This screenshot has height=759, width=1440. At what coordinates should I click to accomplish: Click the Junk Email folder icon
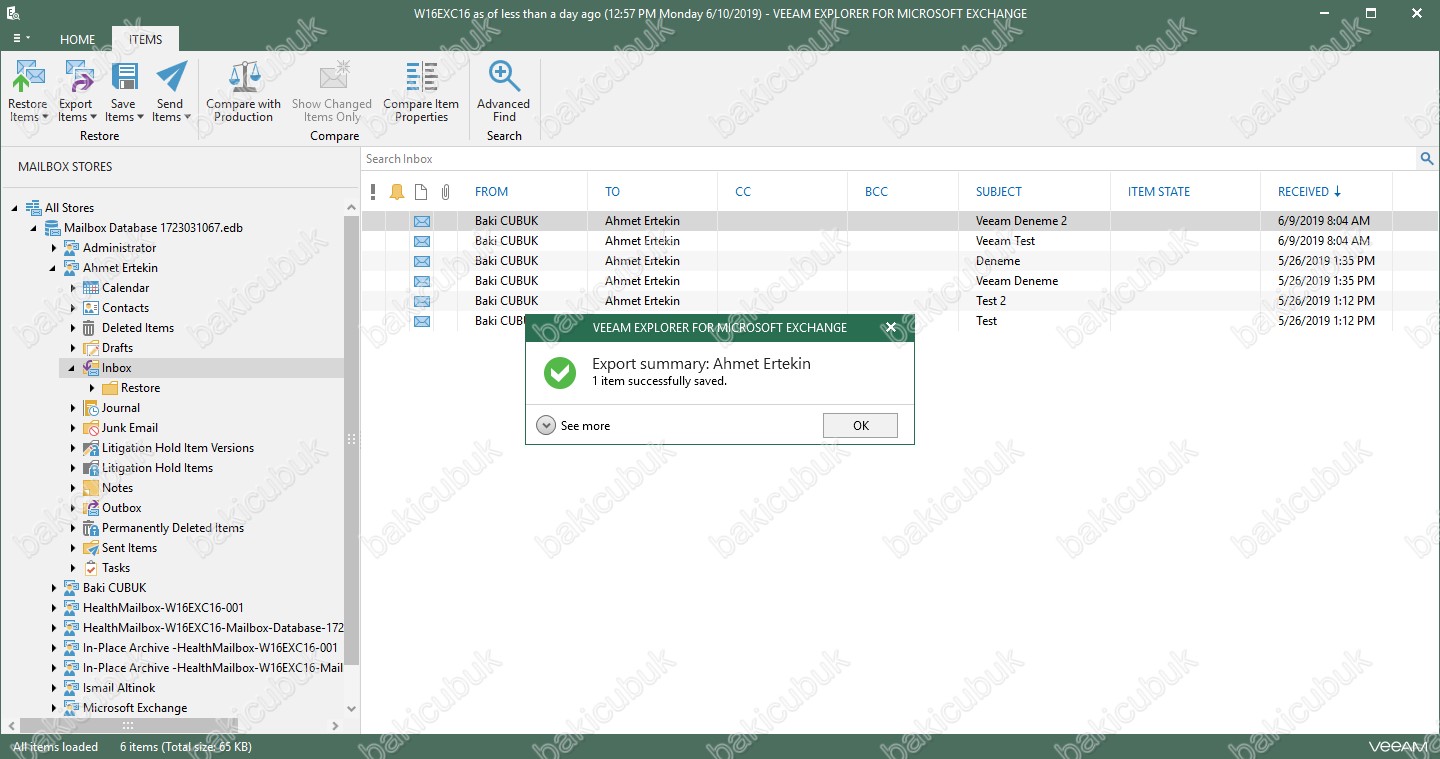coord(91,428)
